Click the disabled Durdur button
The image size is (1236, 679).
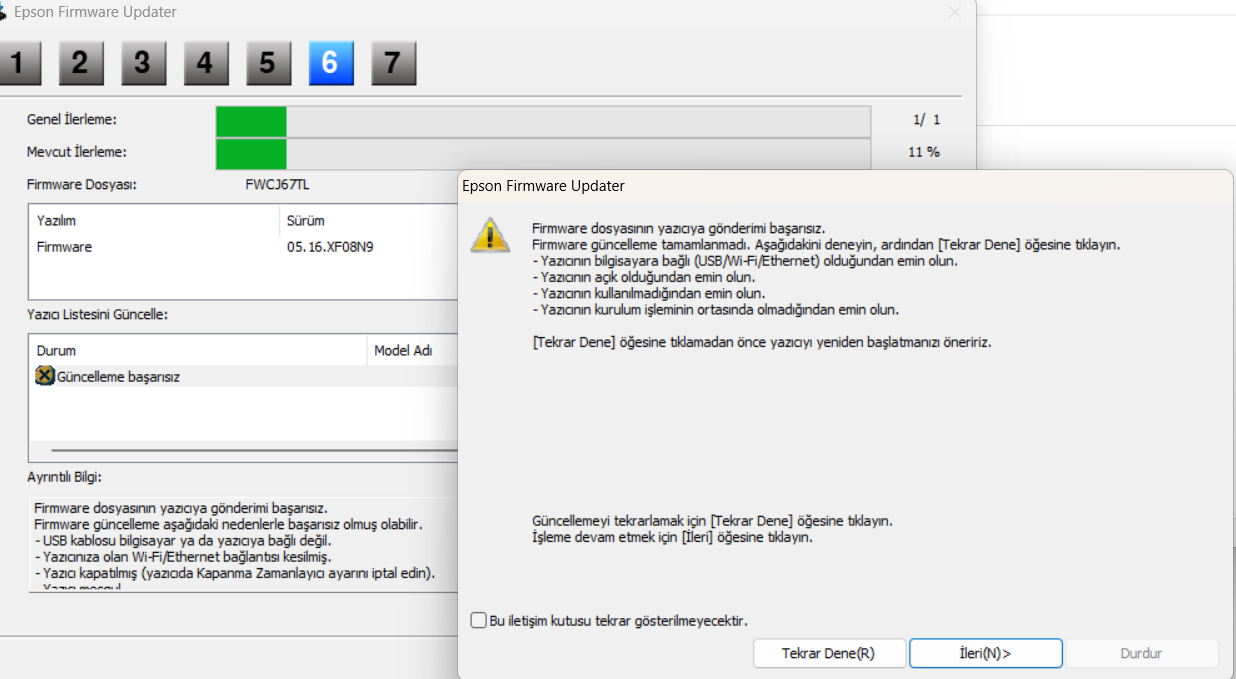pyautogui.click(x=1141, y=653)
